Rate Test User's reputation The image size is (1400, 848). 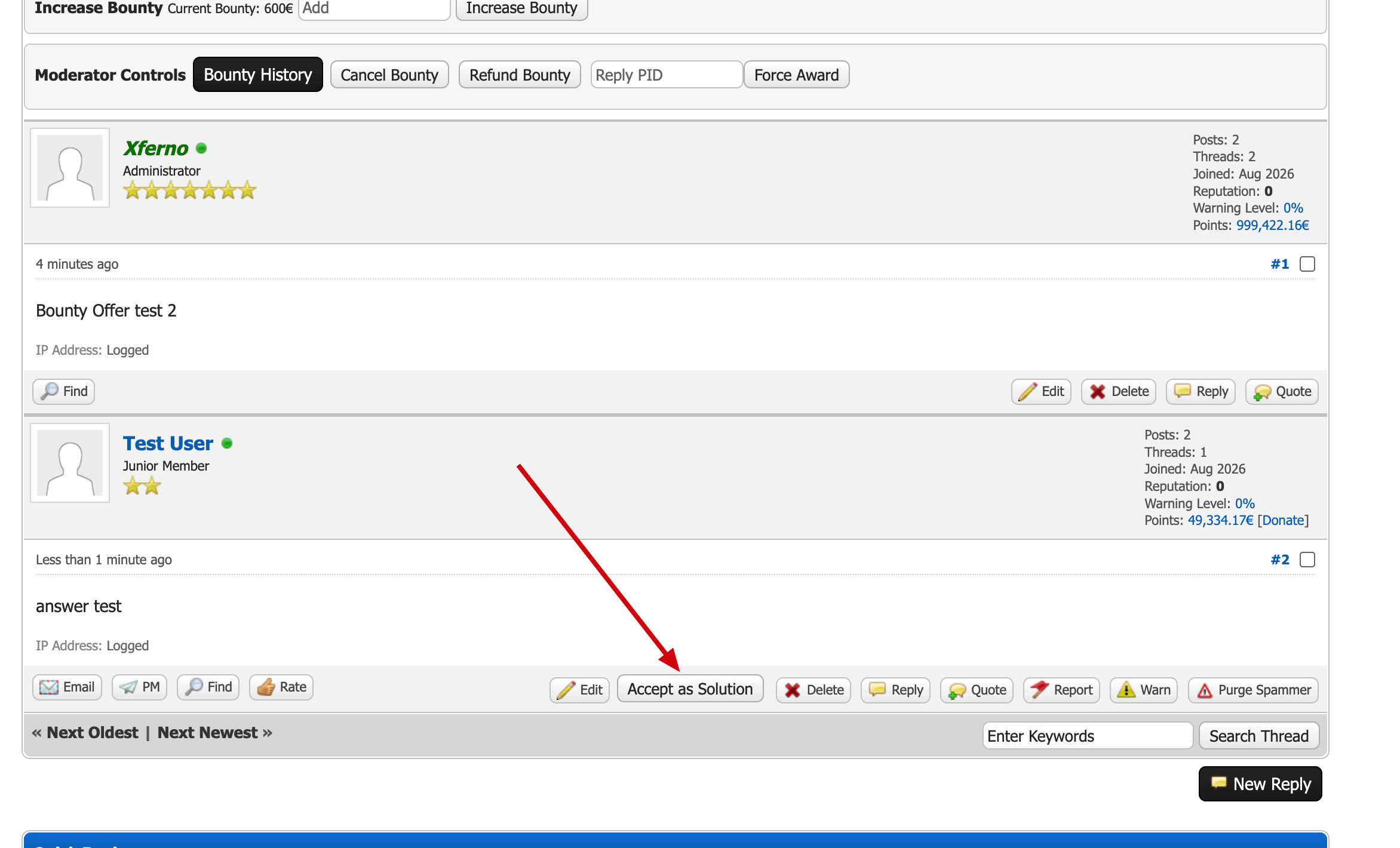point(281,687)
